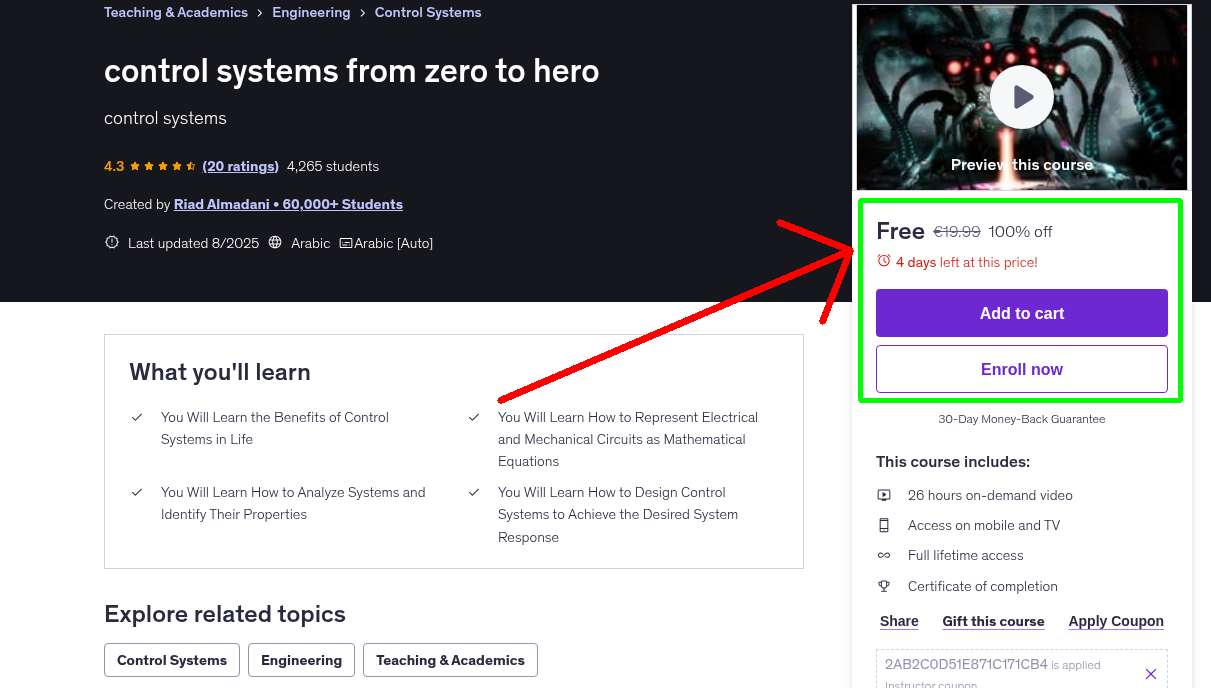The width and height of the screenshot is (1211, 688).
Task: Click the infinity lifetime access icon
Action: pyautogui.click(x=884, y=555)
